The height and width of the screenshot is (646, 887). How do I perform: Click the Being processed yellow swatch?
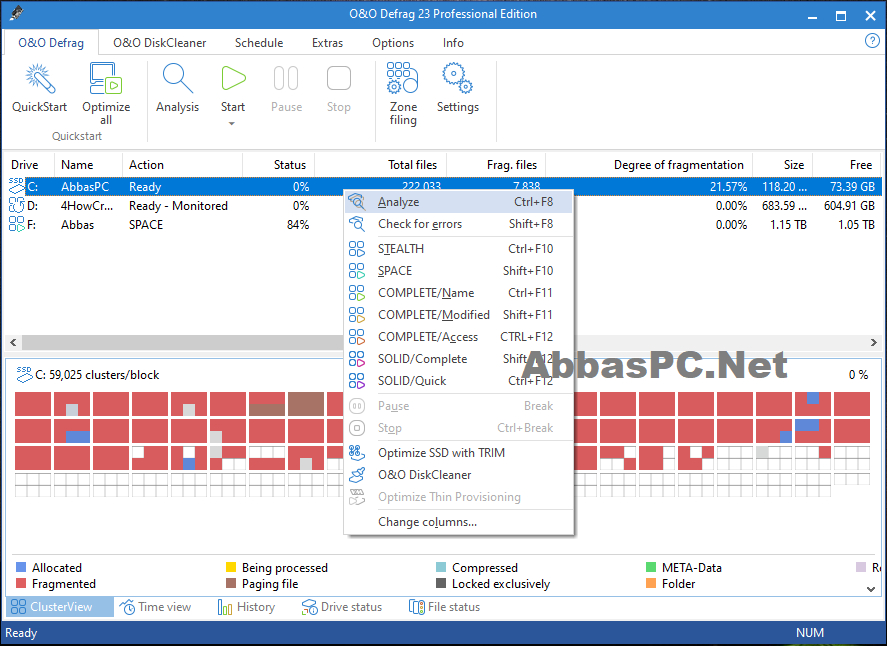231,567
